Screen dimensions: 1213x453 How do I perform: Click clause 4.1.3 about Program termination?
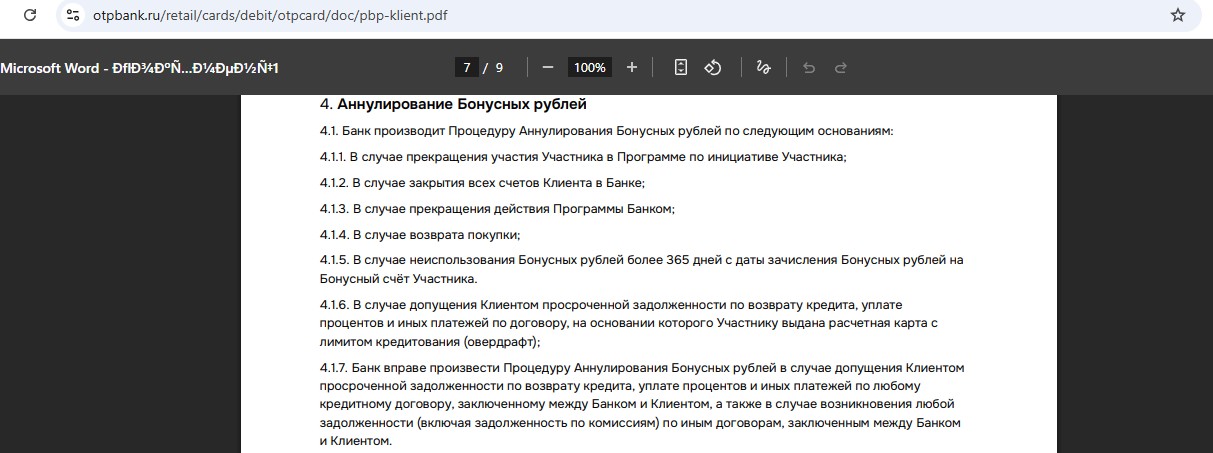pyautogui.click(x=497, y=209)
